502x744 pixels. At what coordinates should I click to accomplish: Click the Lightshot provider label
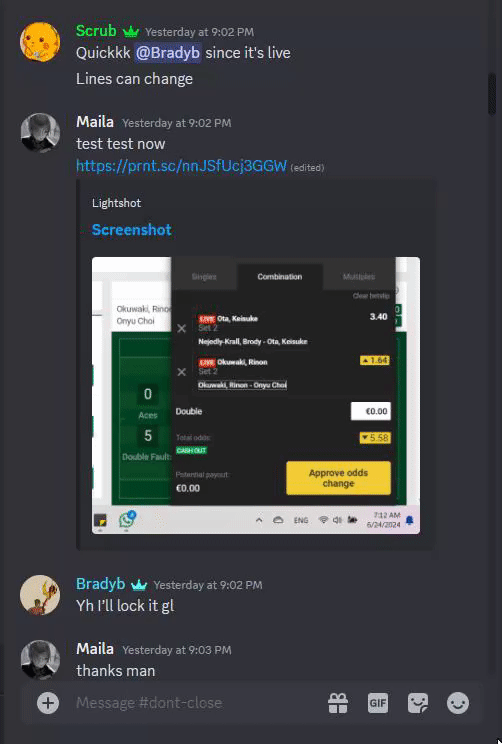(116, 203)
